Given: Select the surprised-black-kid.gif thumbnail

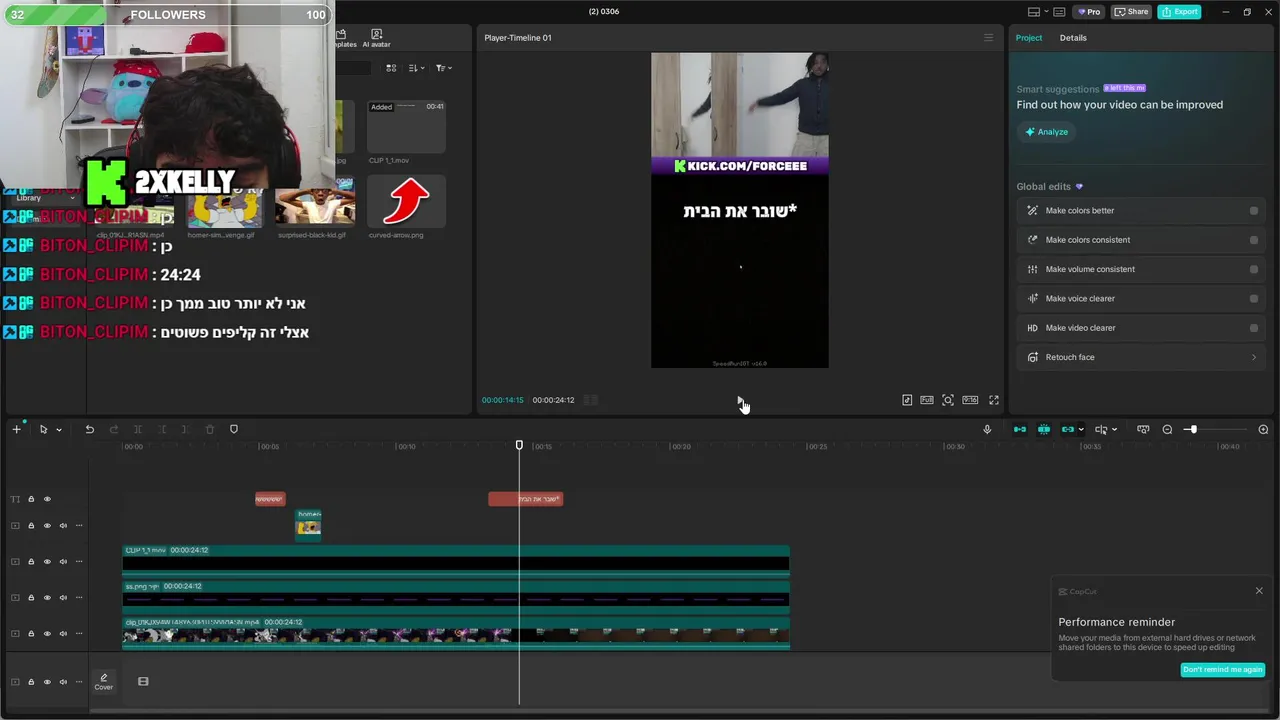Looking at the screenshot, I should click(315, 202).
